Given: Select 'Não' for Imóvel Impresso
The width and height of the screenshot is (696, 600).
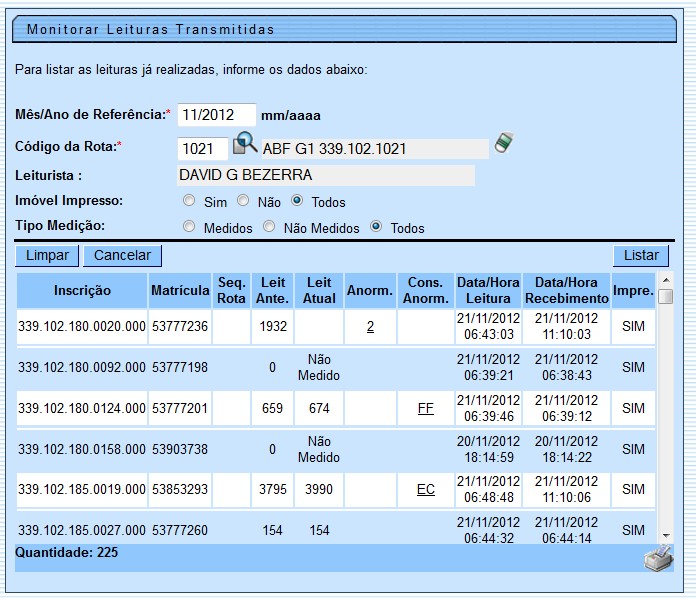Looking at the screenshot, I should [243, 201].
